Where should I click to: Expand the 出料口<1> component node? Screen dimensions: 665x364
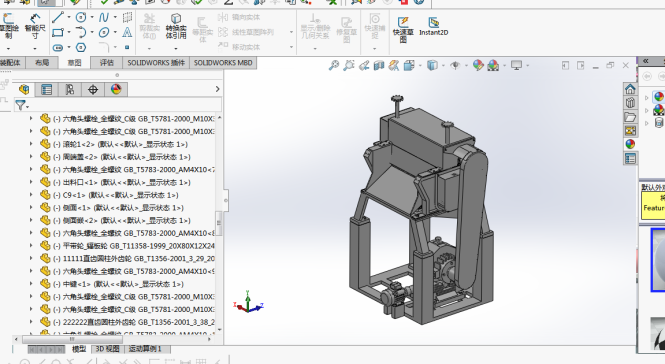31,182
